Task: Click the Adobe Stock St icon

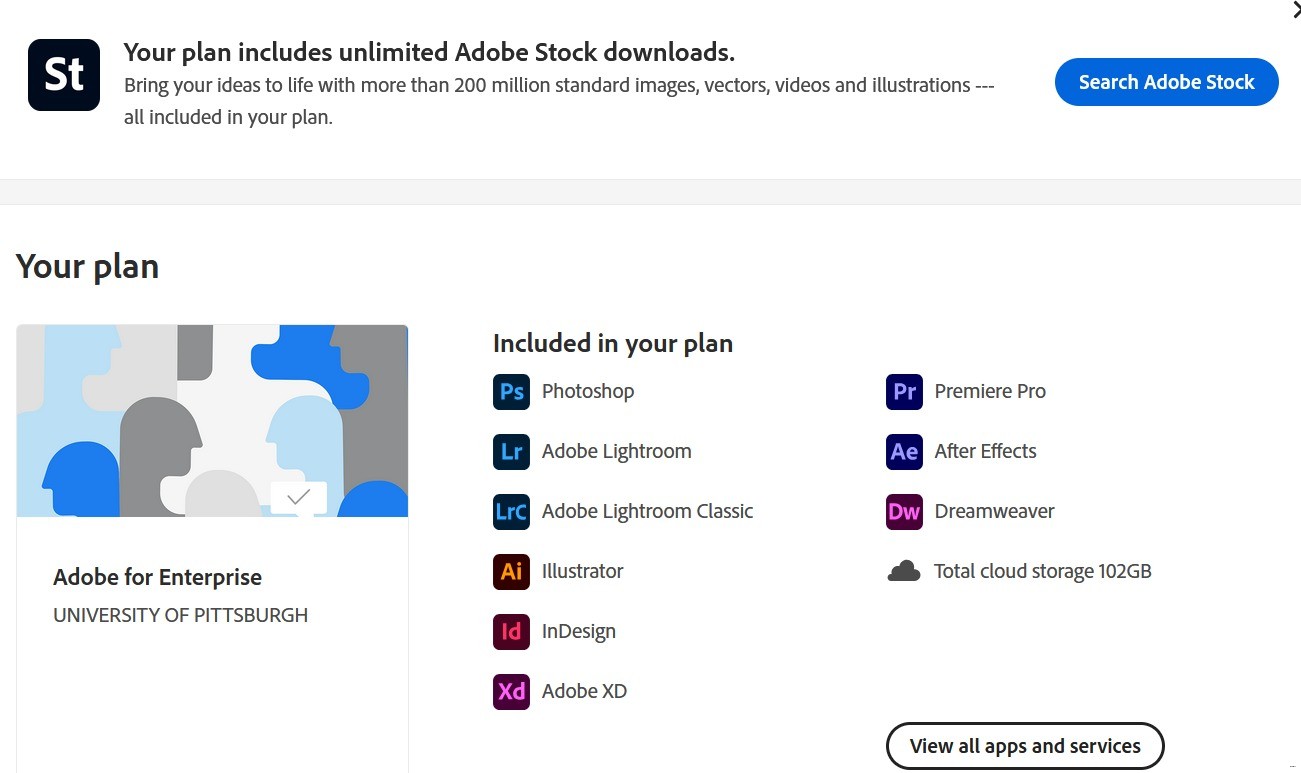Action: [64, 75]
